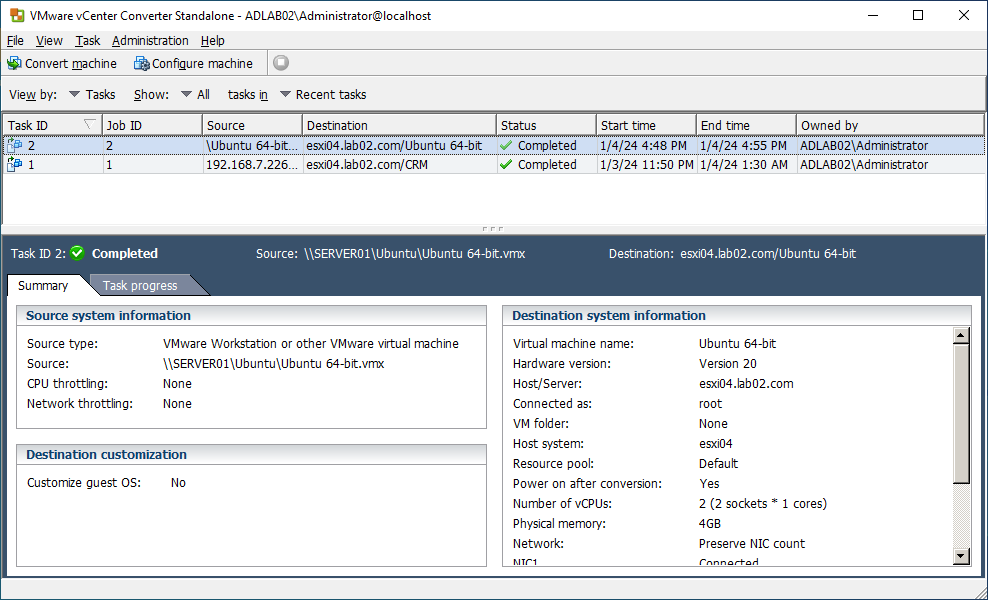Click the green Completed checkmark in task 2 row

[505, 146]
